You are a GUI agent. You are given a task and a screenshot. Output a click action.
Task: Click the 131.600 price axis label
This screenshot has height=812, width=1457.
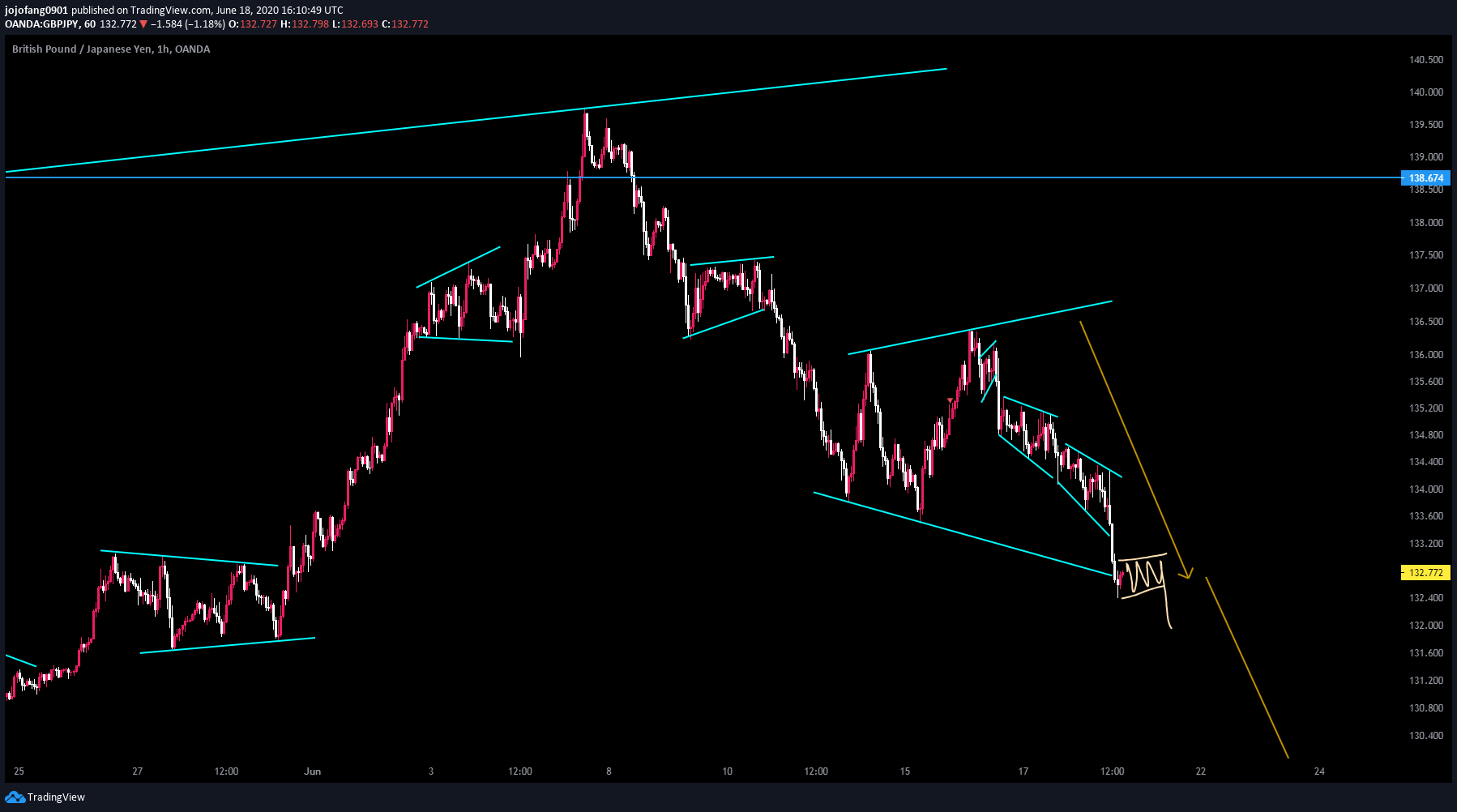click(x=1426, y=653)
